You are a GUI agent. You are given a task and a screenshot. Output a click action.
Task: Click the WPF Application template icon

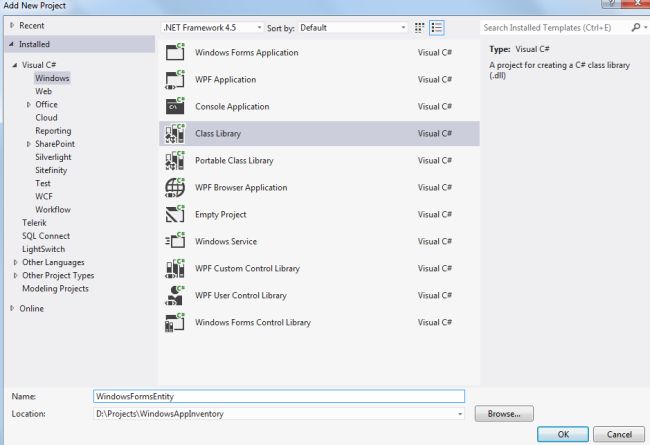click(x=175, y=79)
